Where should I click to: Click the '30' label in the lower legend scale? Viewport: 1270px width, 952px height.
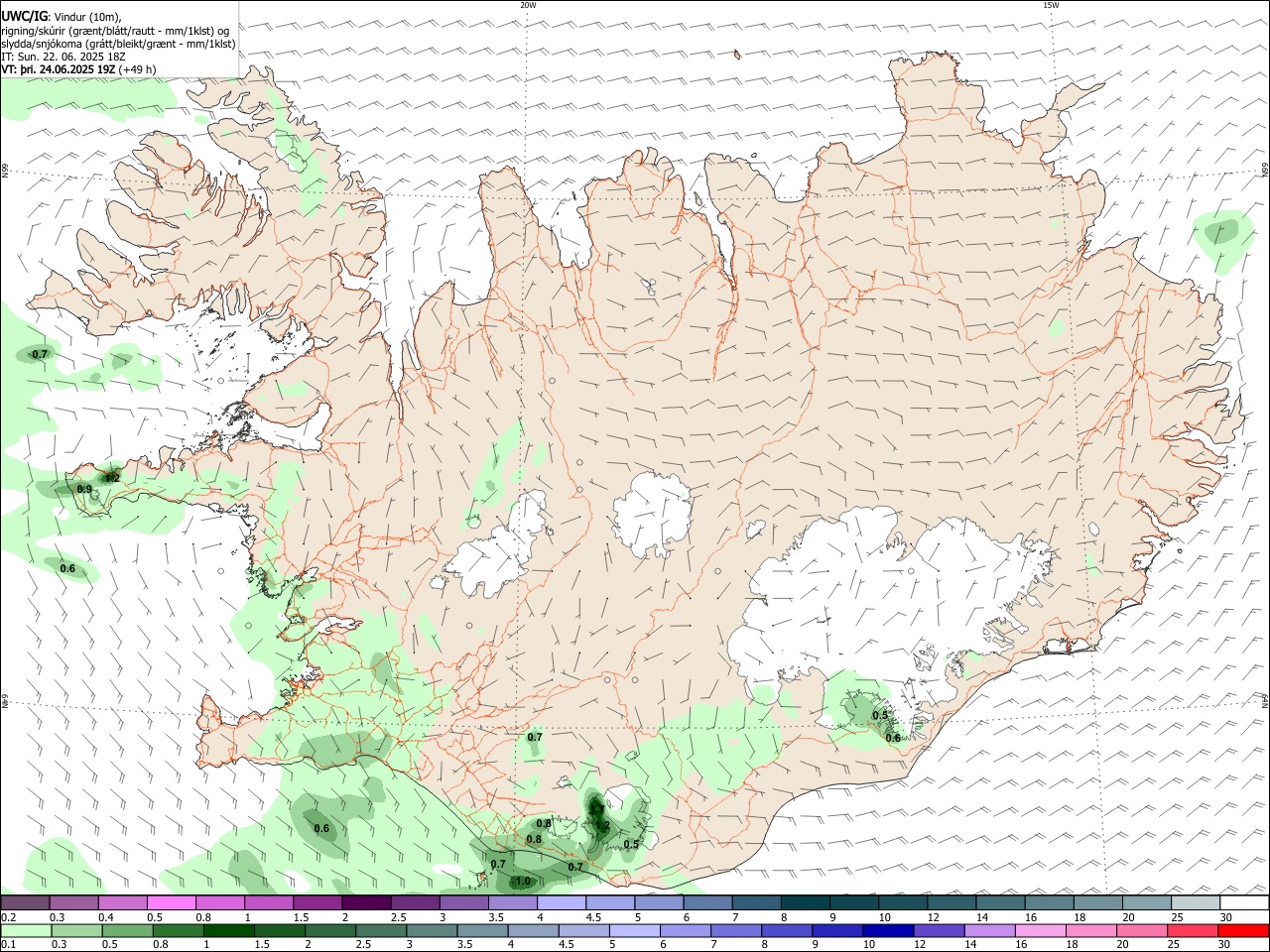[1225, 944]
